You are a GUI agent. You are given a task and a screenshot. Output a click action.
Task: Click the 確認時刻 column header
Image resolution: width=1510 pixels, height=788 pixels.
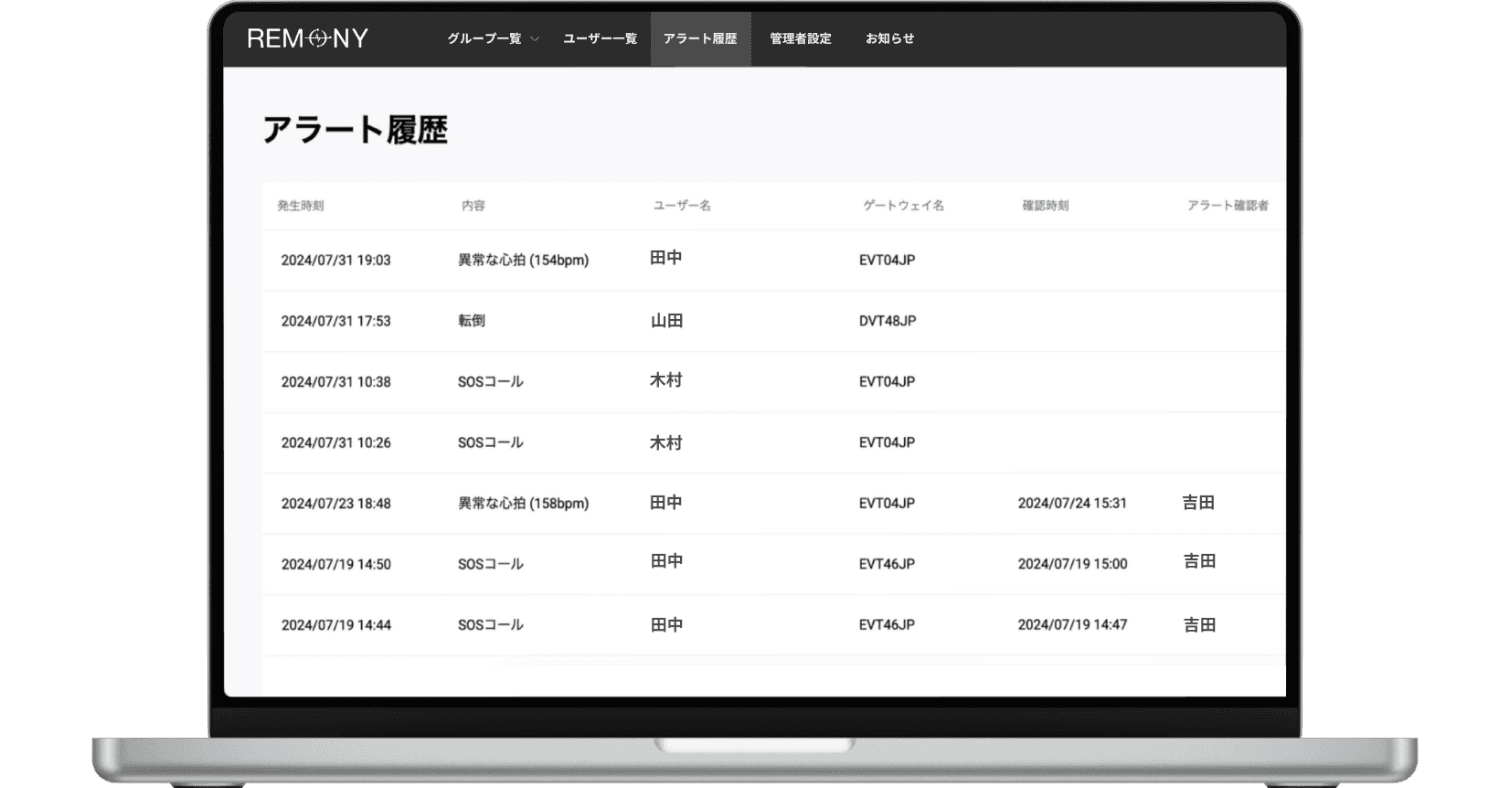(1045, 206)
